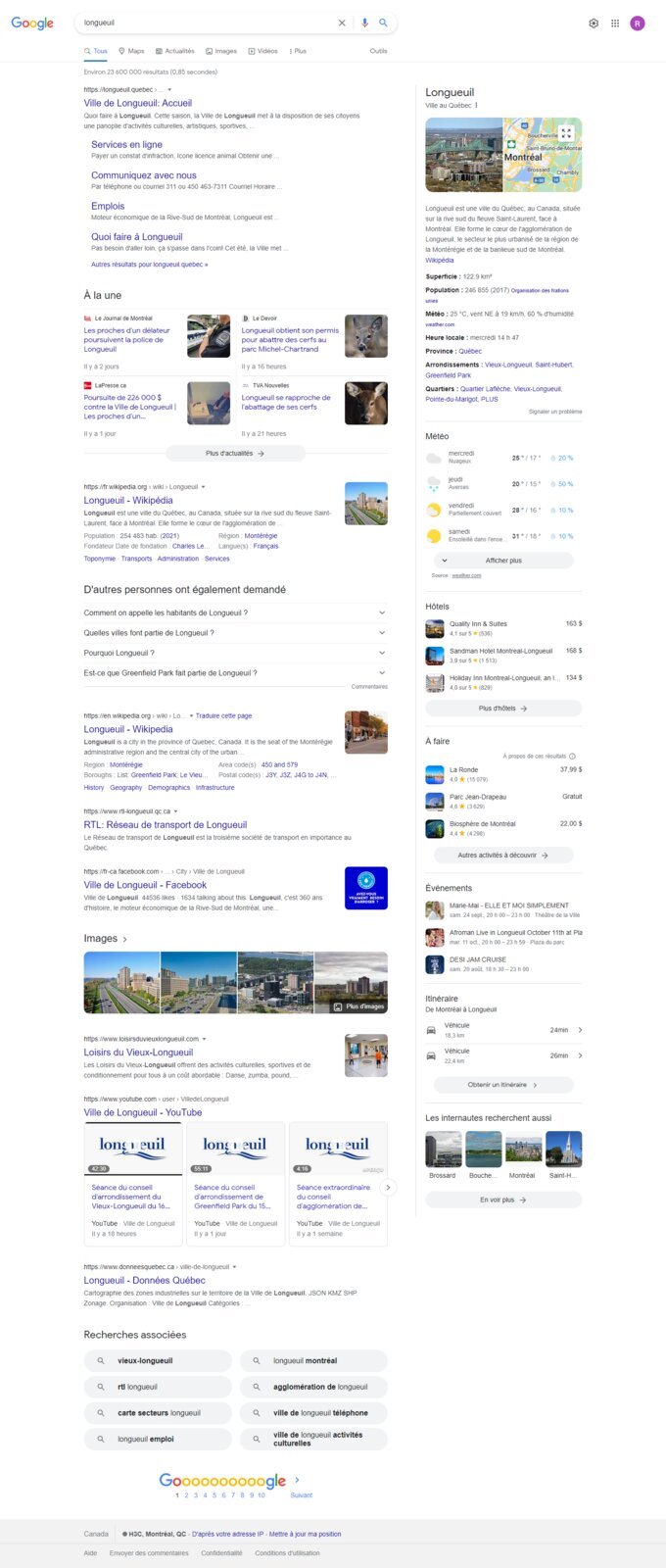
Task: Switch to the Maps tab
Action: click(x=131, y=51)
